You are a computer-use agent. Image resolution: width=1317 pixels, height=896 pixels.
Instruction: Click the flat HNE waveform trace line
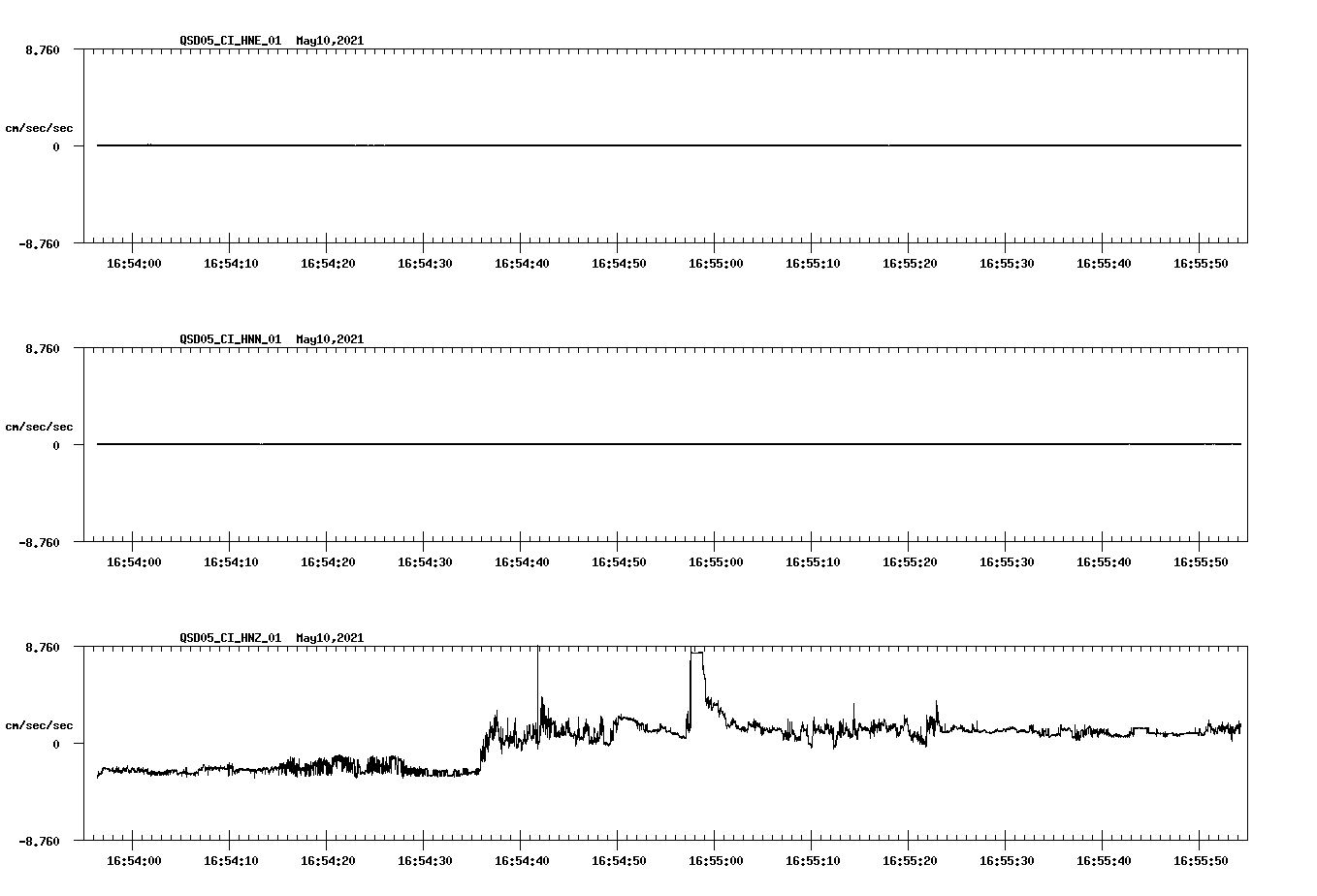(582, 146)
